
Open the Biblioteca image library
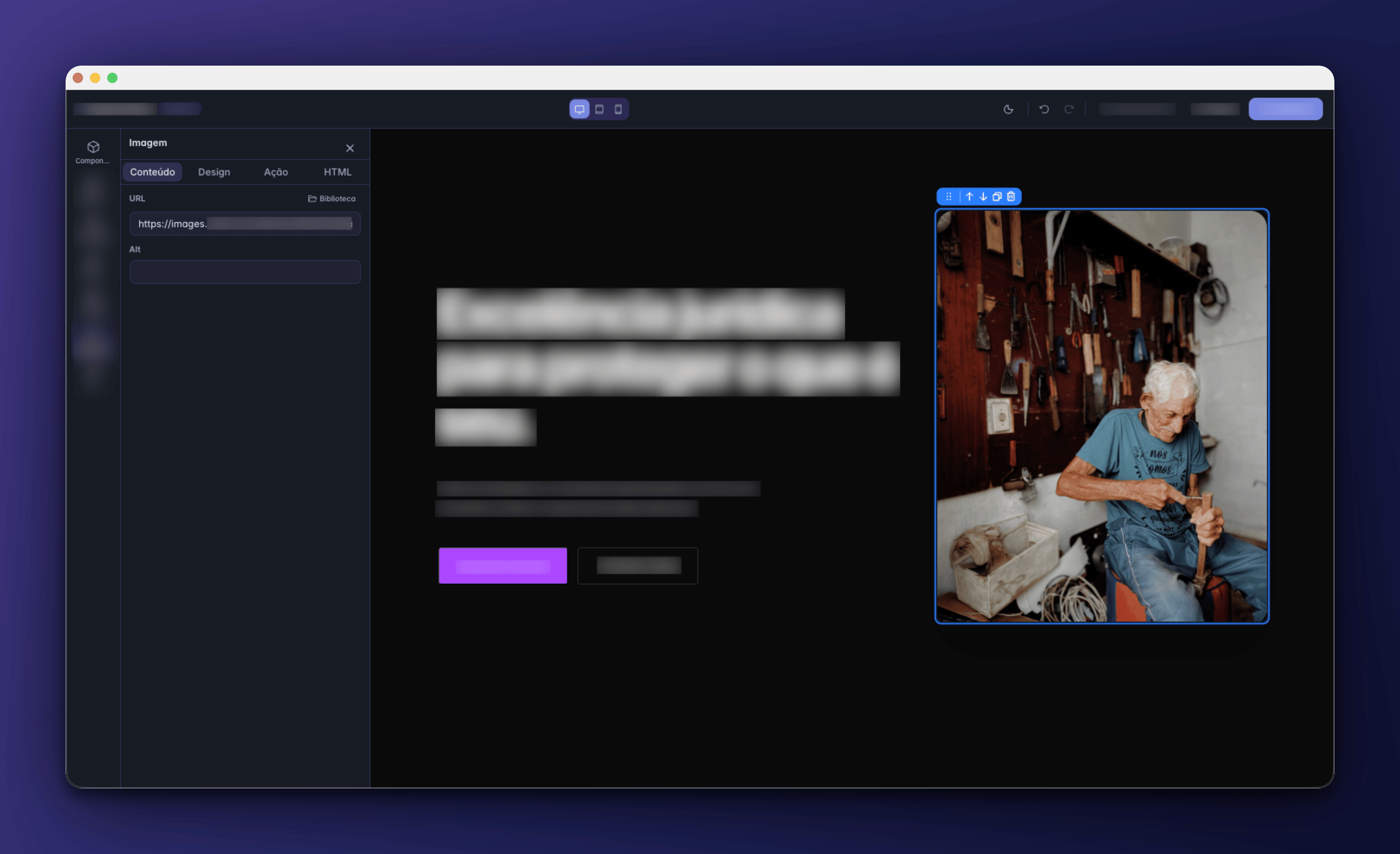pyautogui.click(x=332, y=199)
